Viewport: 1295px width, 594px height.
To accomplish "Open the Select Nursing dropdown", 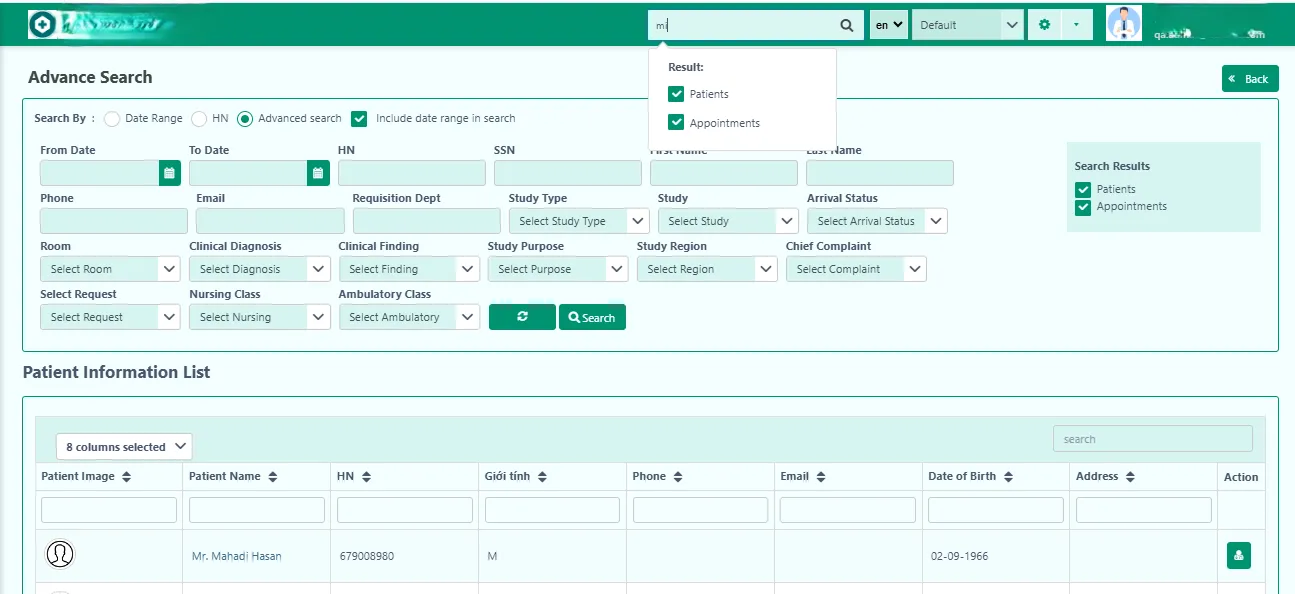I will [260, 317].
